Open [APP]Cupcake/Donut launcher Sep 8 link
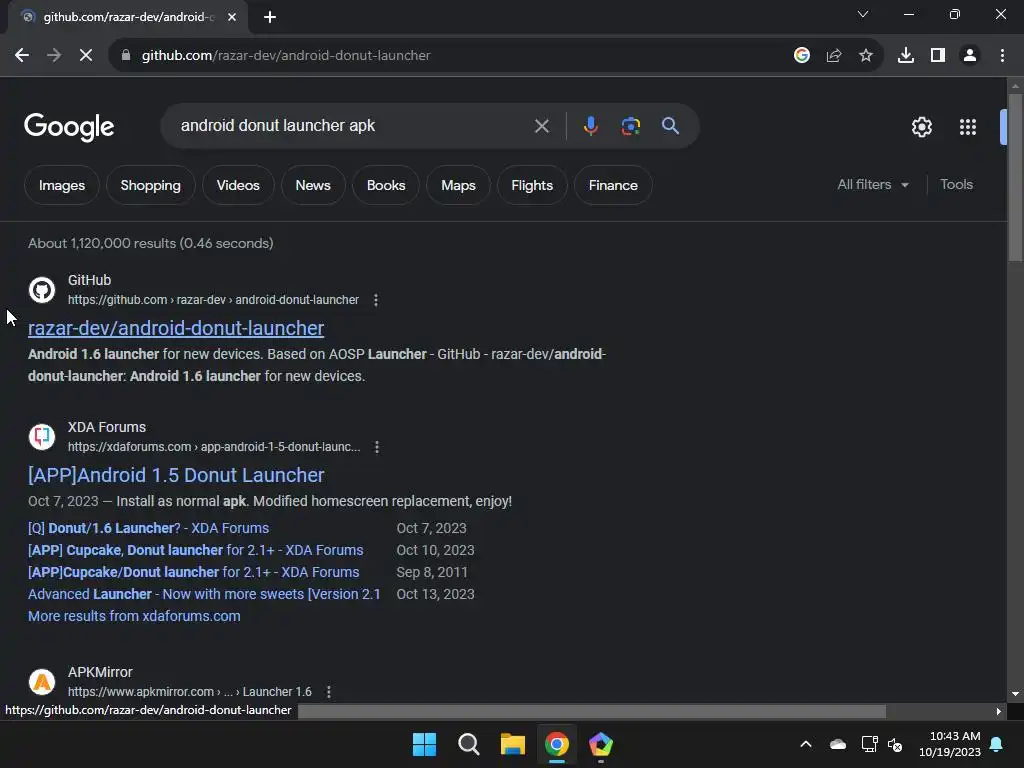Image resolution: width=1024 pixels, height=768 pixels. pos(193,572)
